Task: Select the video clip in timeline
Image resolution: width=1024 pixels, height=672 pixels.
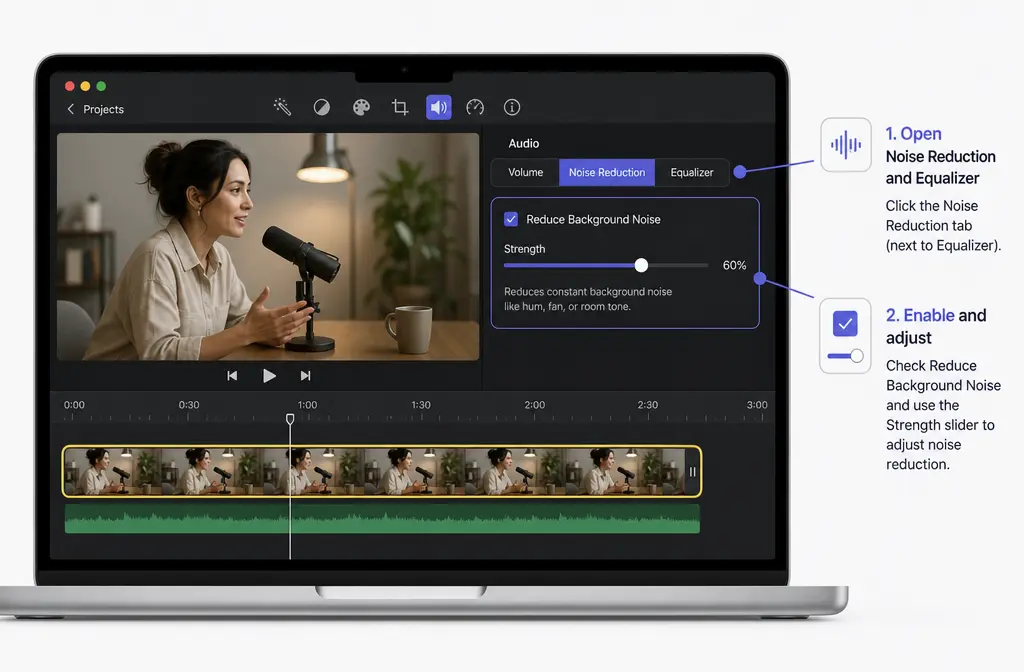Action: tap(382, 471)
